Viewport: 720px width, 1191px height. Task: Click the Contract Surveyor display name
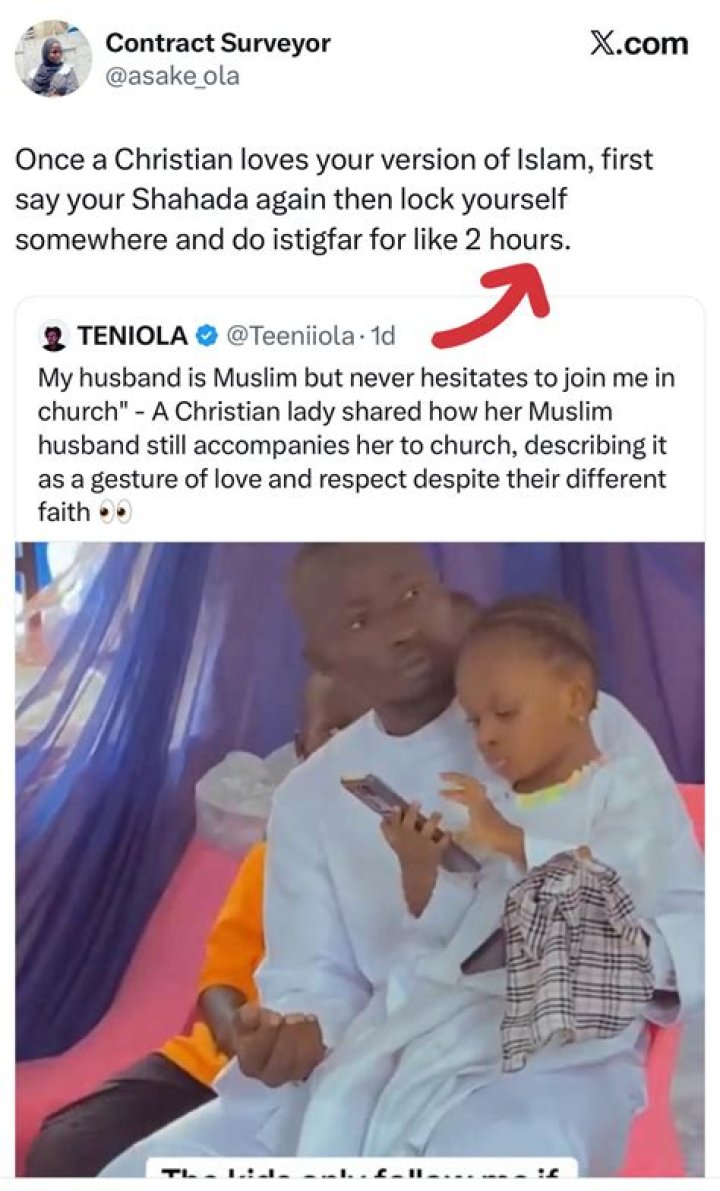tap(218, 43)
